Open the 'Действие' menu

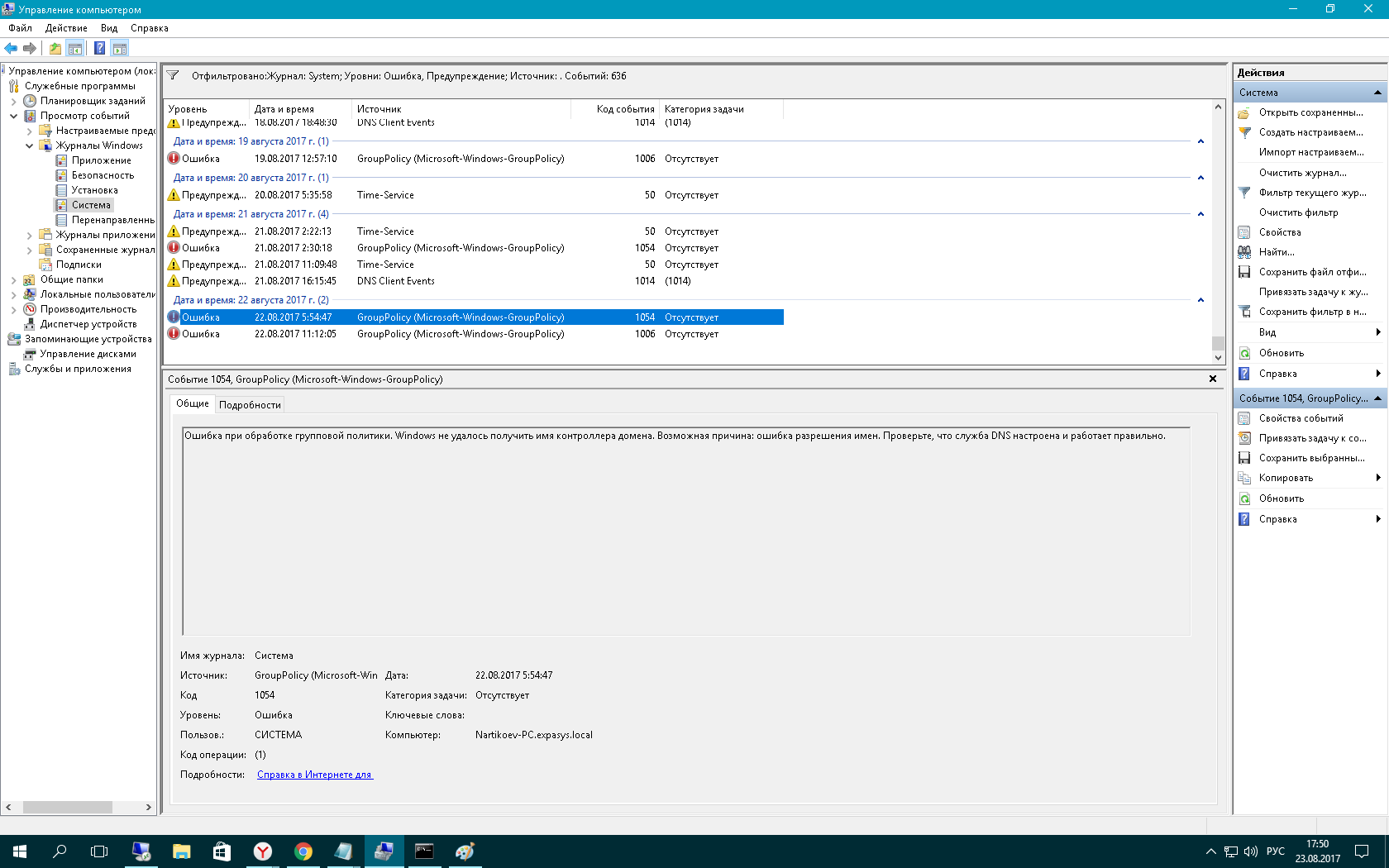point(66,28)
